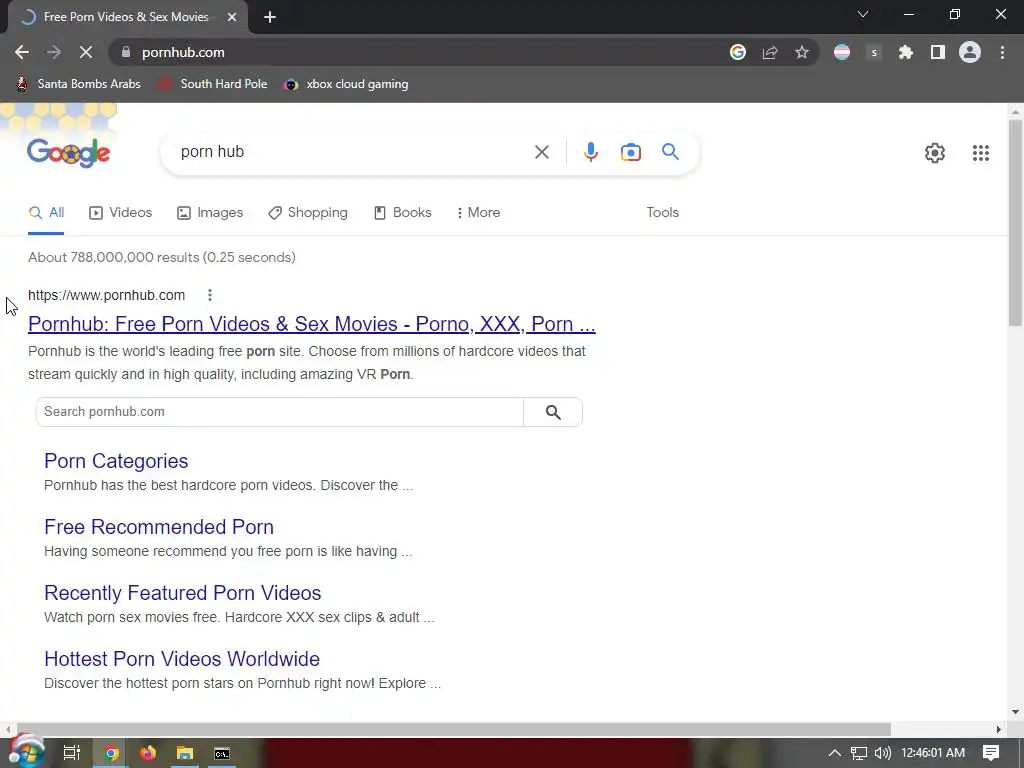Open the Windows Start button
Image resolution: width=1024 pixels, height=768 pixels.
[x=26, y=753]
